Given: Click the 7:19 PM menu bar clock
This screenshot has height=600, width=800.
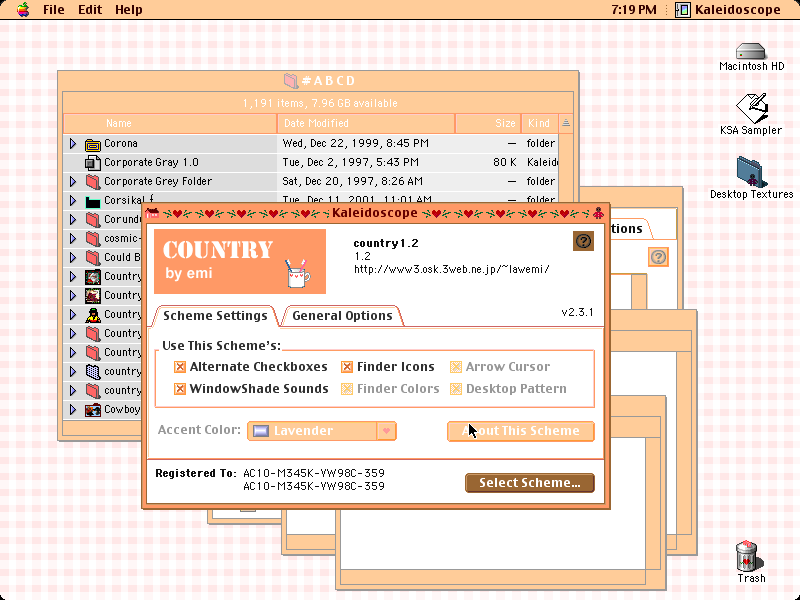Looking at the screenshot, I should coord(634,10).
